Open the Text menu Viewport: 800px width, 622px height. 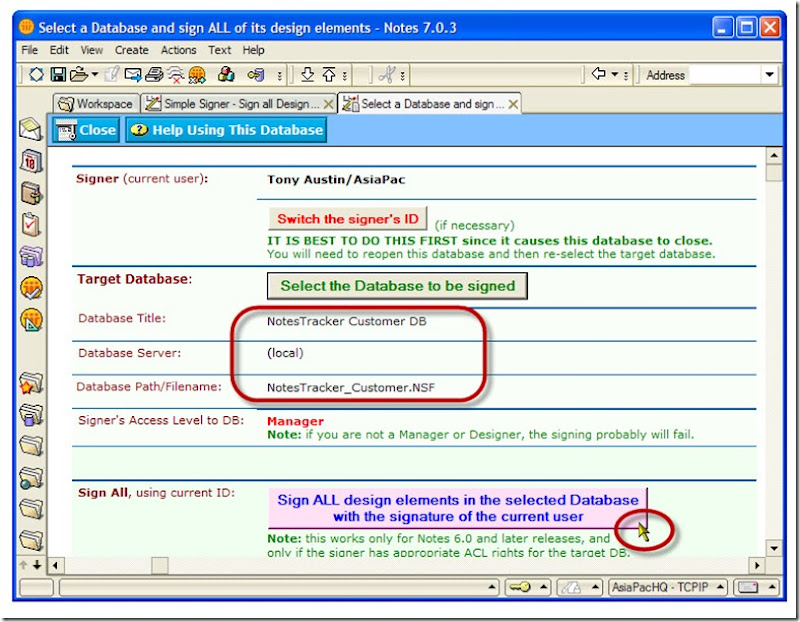(219, 50)
